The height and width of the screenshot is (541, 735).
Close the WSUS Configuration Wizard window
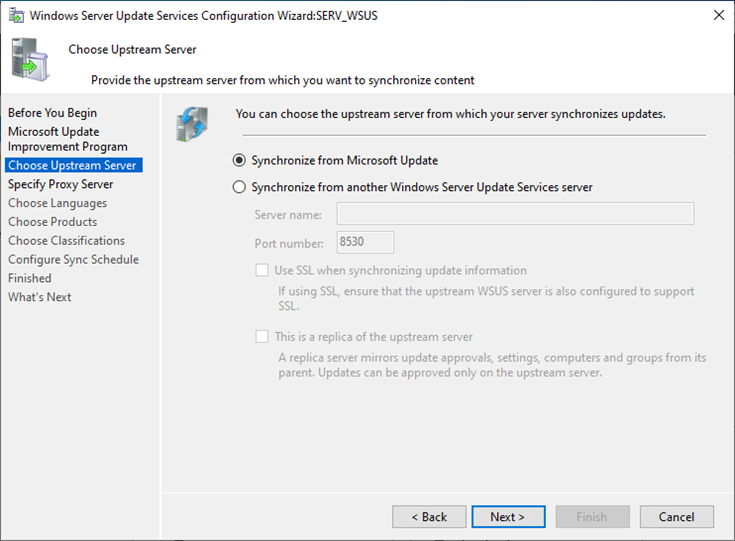point(719,15)
